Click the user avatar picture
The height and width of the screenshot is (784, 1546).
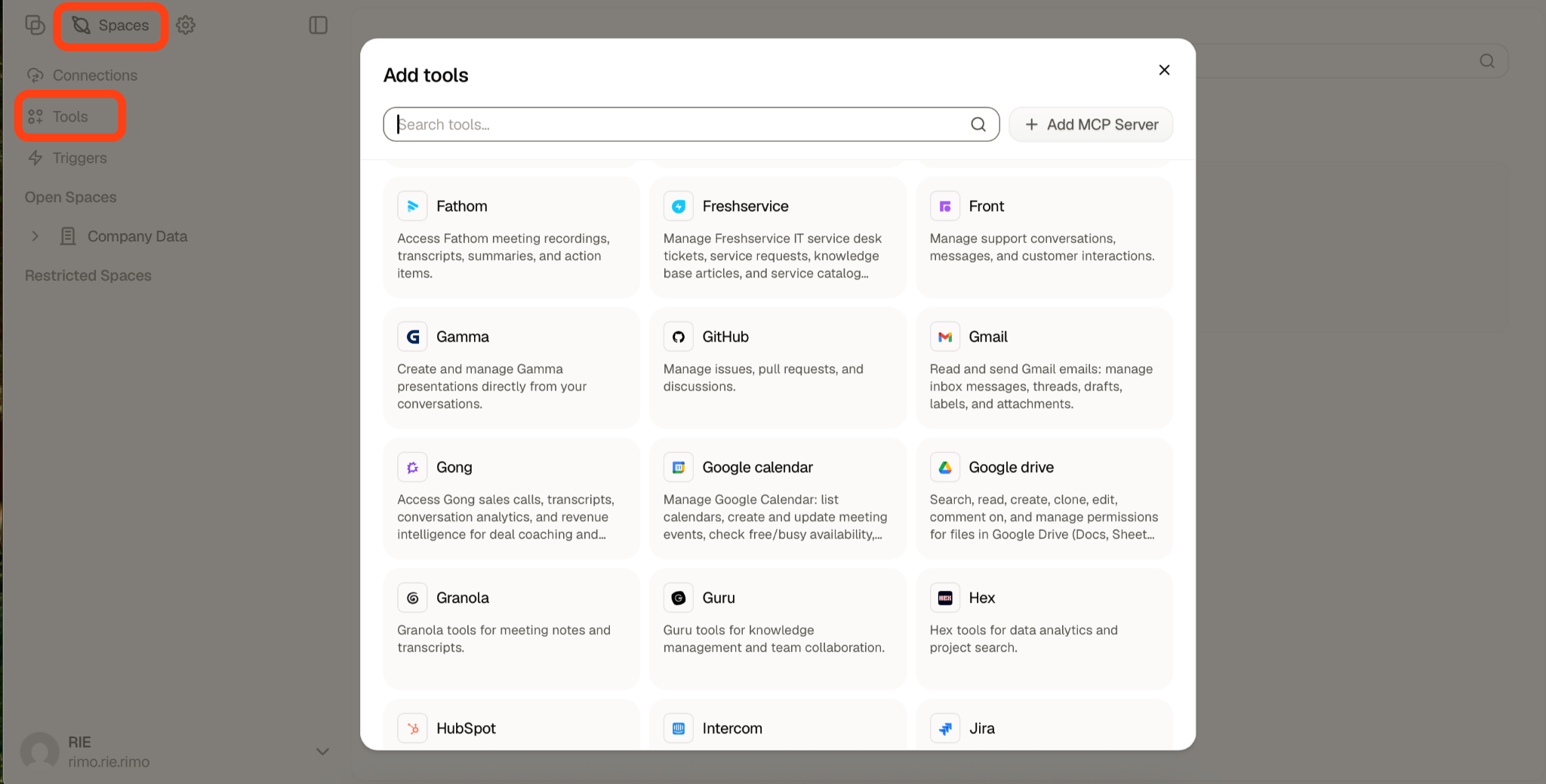[39, 752]
